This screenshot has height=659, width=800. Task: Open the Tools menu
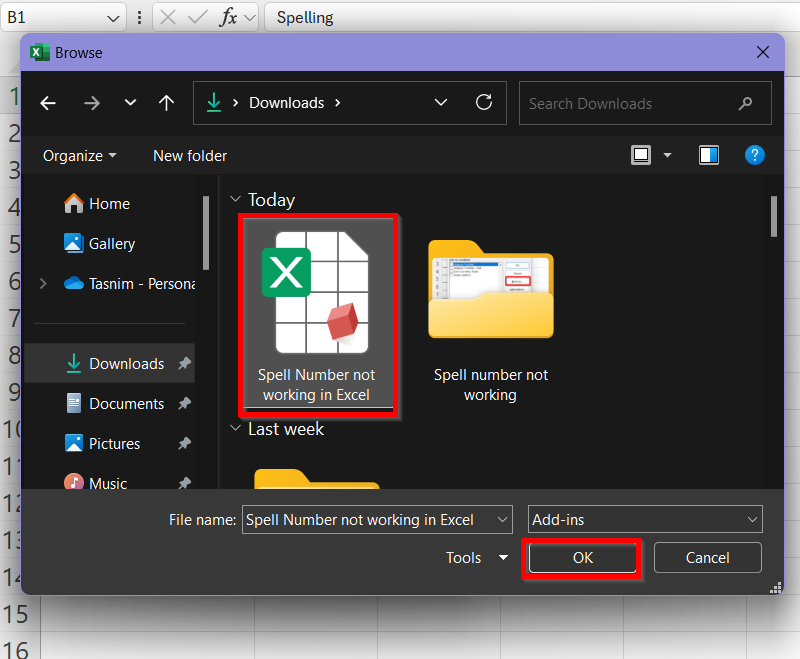pyautogui.click(x=477, y=558)
